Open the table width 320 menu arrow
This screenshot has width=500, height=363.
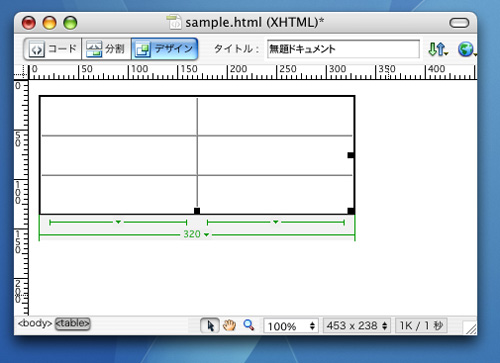pyautogui.click(x=206, y=235)
